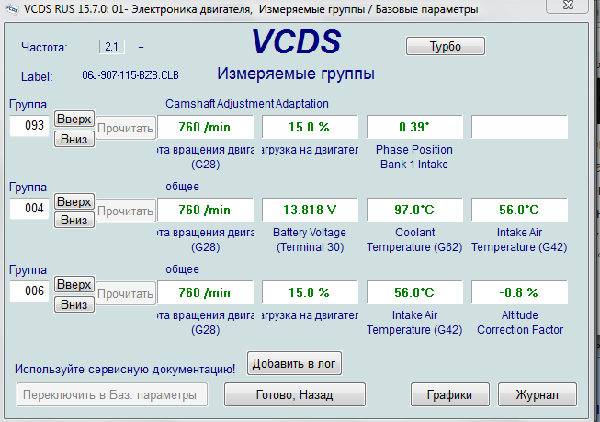Step group 093 up with Вверх
This screenshot has width=600, height=422.
pyautogui.click(x=74, y=119)
